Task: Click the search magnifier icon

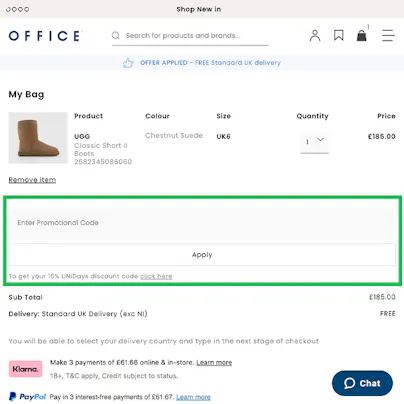Action: coord(116,35)
